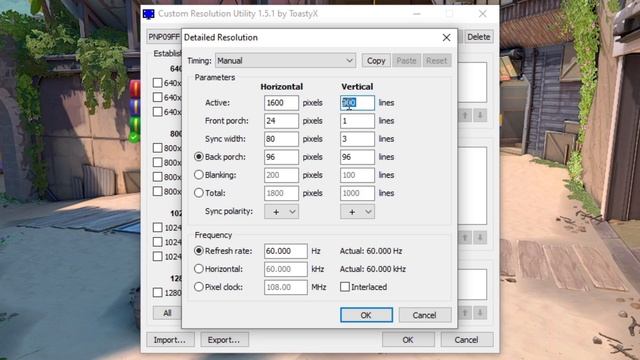This screenshot has height=360, width=640.
Task: Click the horizontal Sync width field showing 80
Action: point(281,139)
